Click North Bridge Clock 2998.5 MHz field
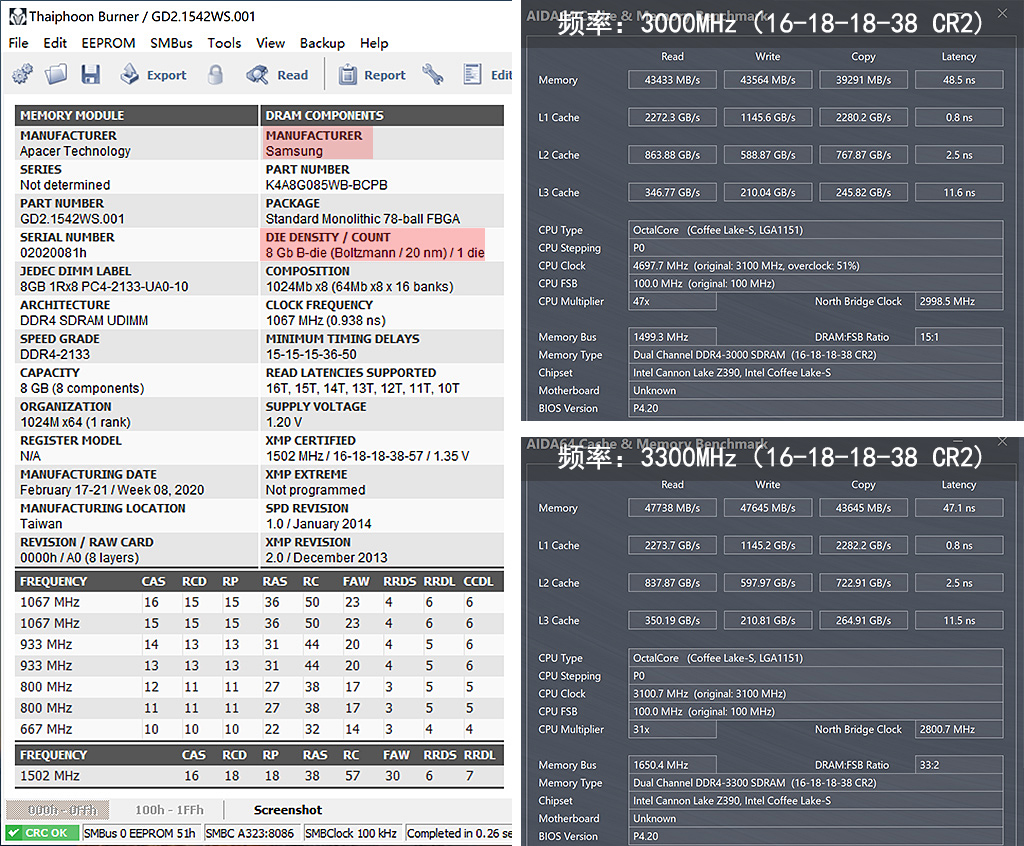The height and width of the screenshot is (846, 1024). (959, 301)
